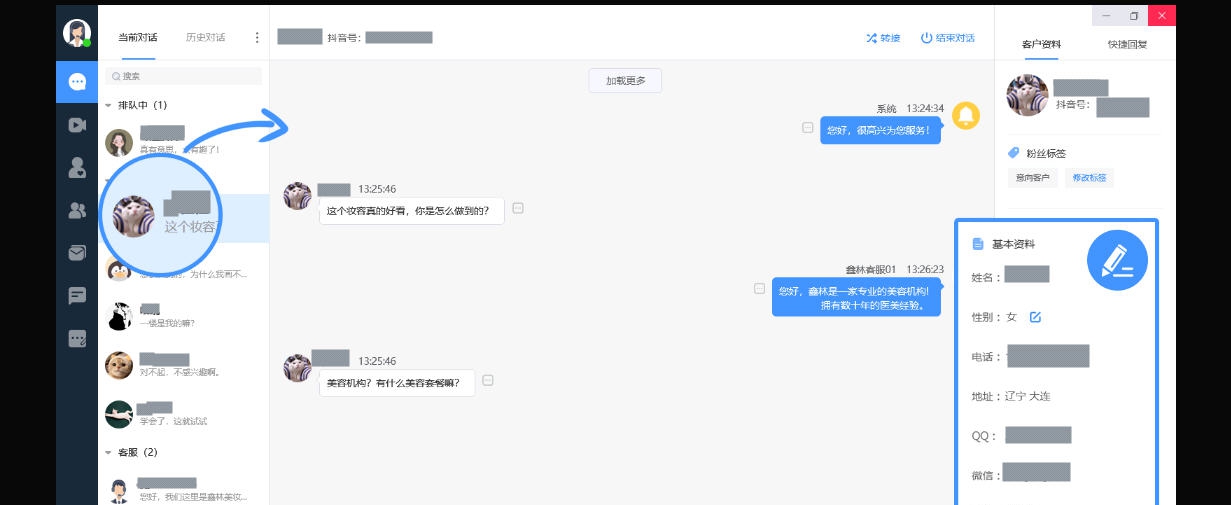This screenshot has width=1231, height=505.
Task: Click the 转接 transfer button
Action: click(x=883, y=38)
